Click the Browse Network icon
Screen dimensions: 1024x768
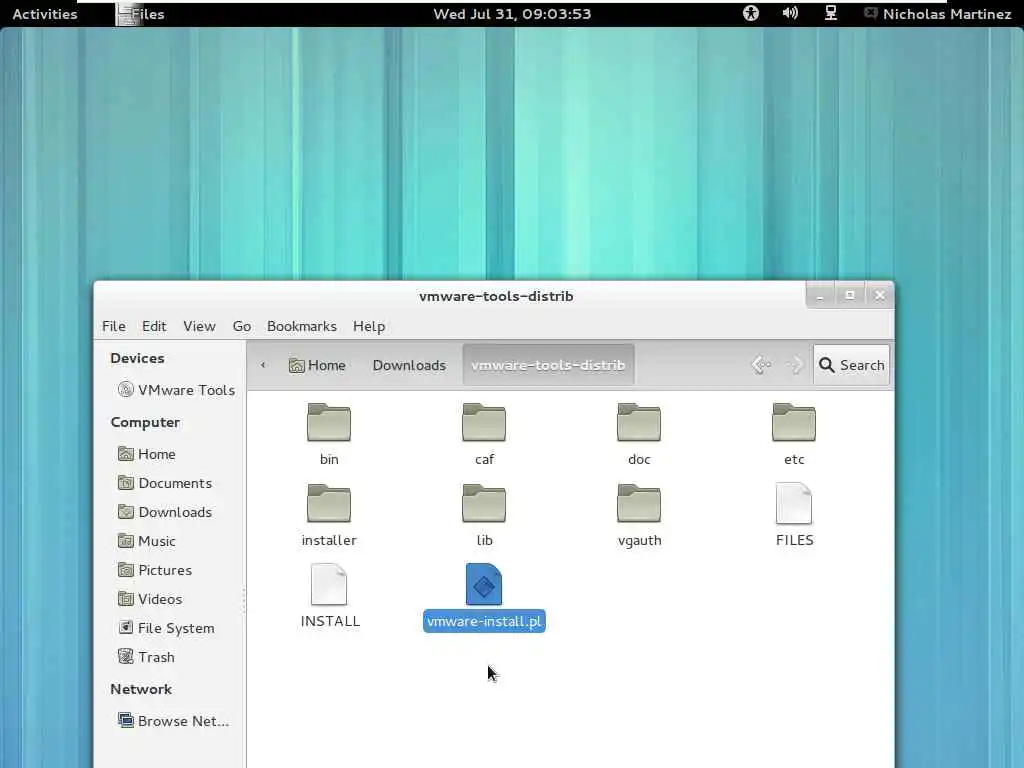click(x=125, y=720)
